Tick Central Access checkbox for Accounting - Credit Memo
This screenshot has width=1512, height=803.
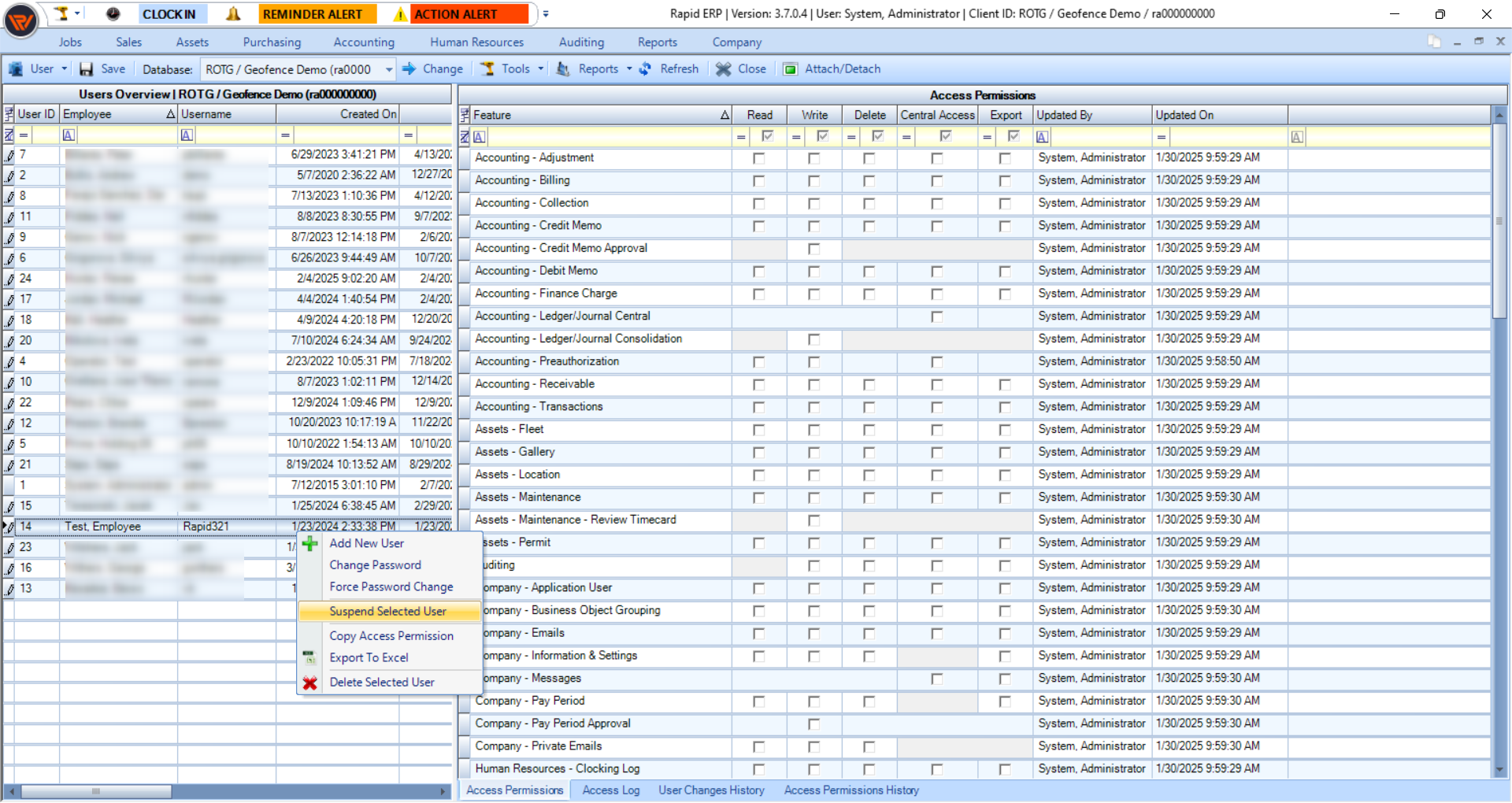coord(936,227)
